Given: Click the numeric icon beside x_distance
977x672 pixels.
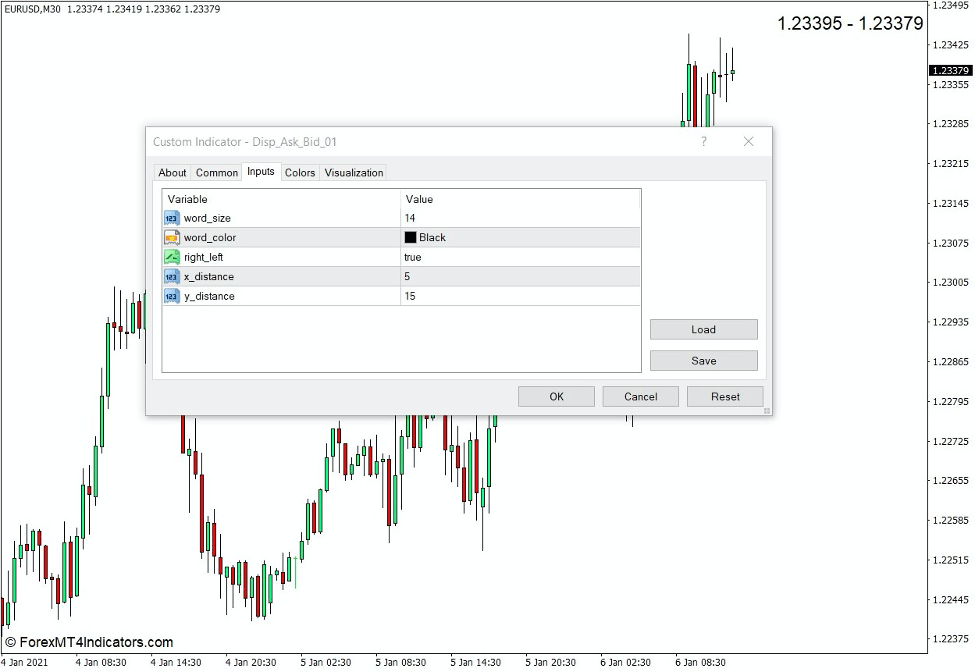Looking at the screenshot, I should 170,276.
